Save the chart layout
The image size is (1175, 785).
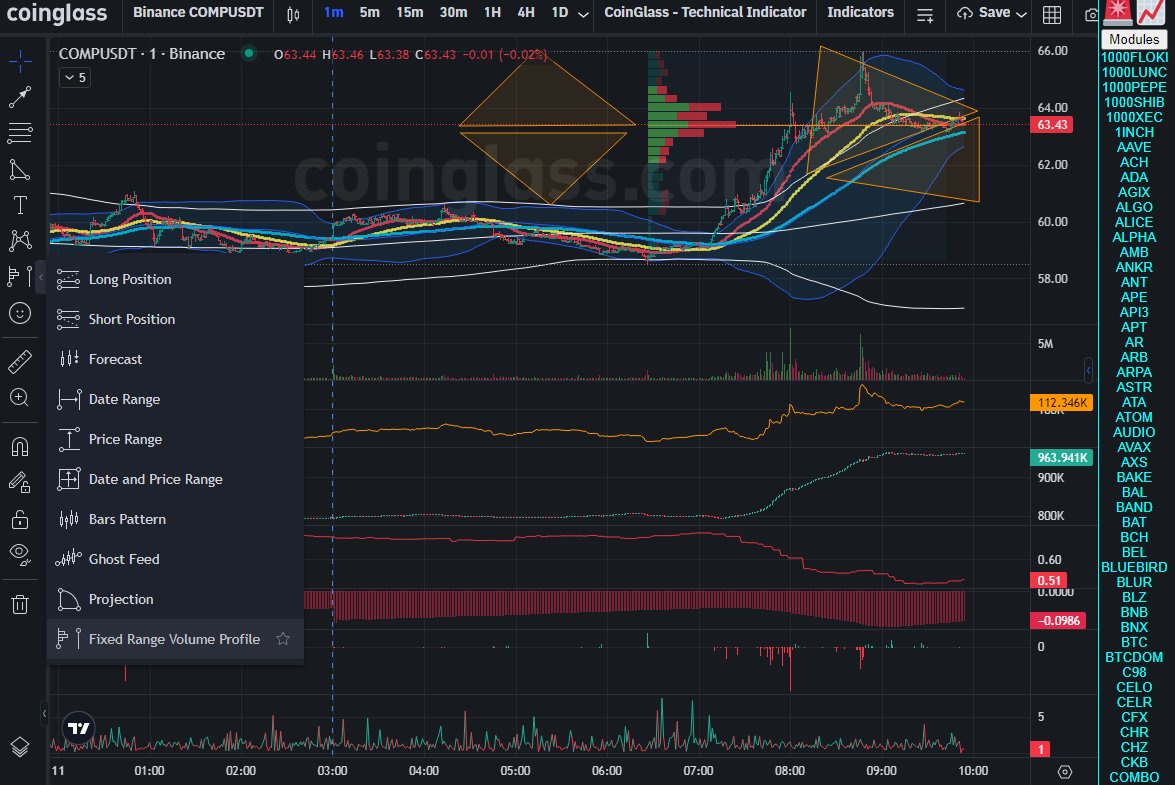(x=983, y=13)
